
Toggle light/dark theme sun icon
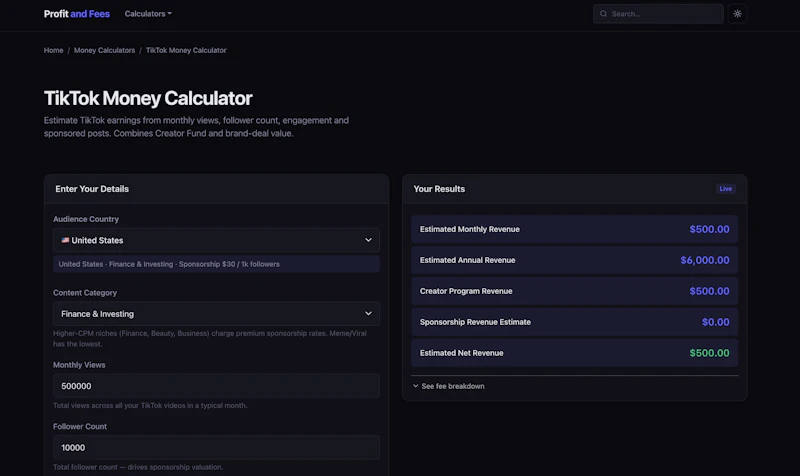(737, 14)
